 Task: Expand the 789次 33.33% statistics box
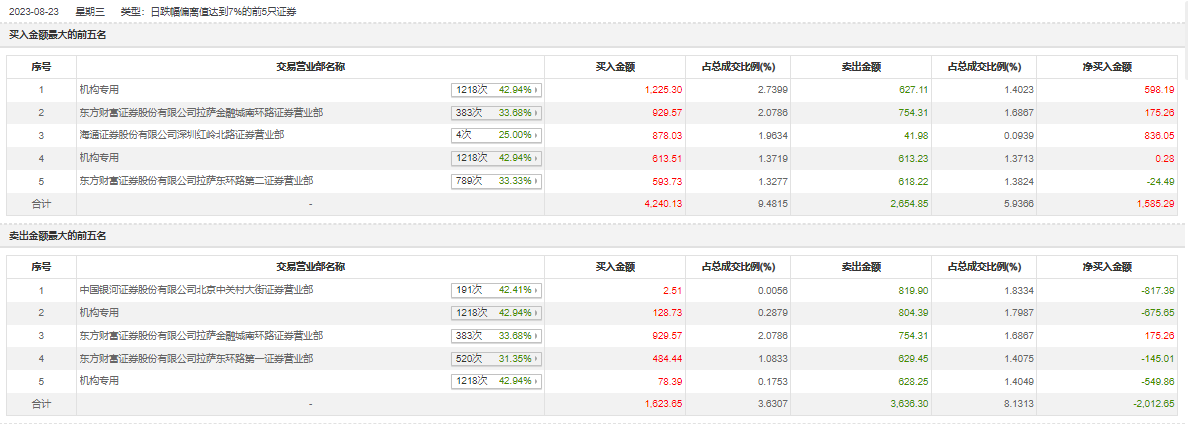coord(496,181)
